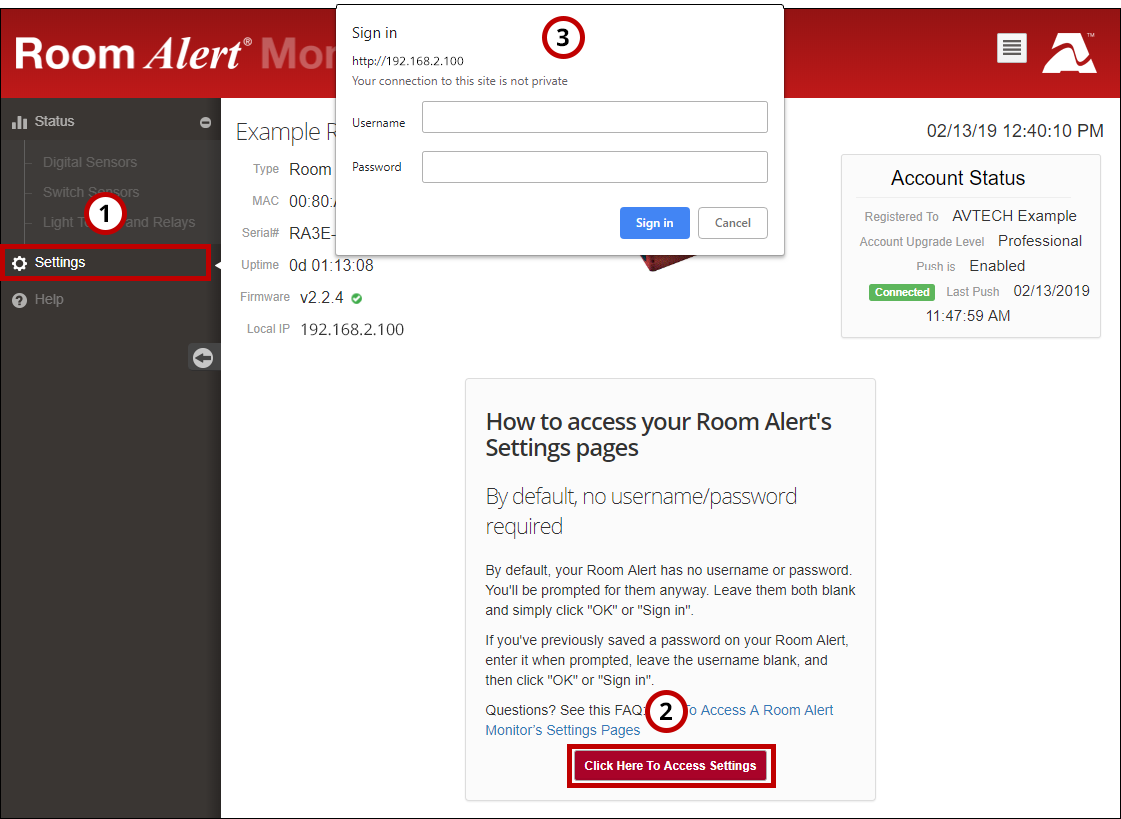Open the hamburger list icon in the header
The width and height of the screenshot is (1121, 819).
click(1011, 47)
